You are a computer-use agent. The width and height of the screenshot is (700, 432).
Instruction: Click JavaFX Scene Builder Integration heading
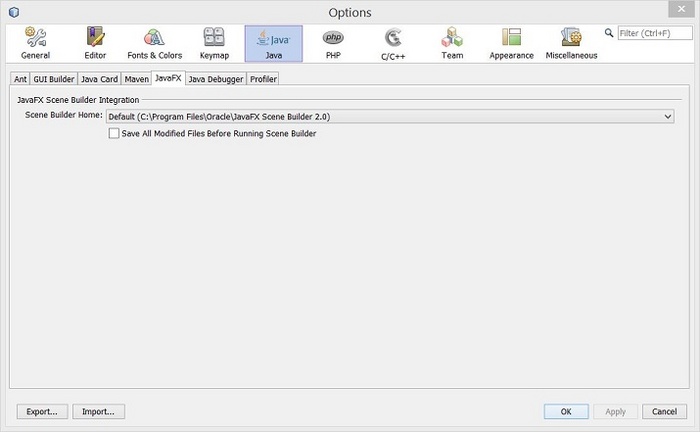[x=78, y=100]
